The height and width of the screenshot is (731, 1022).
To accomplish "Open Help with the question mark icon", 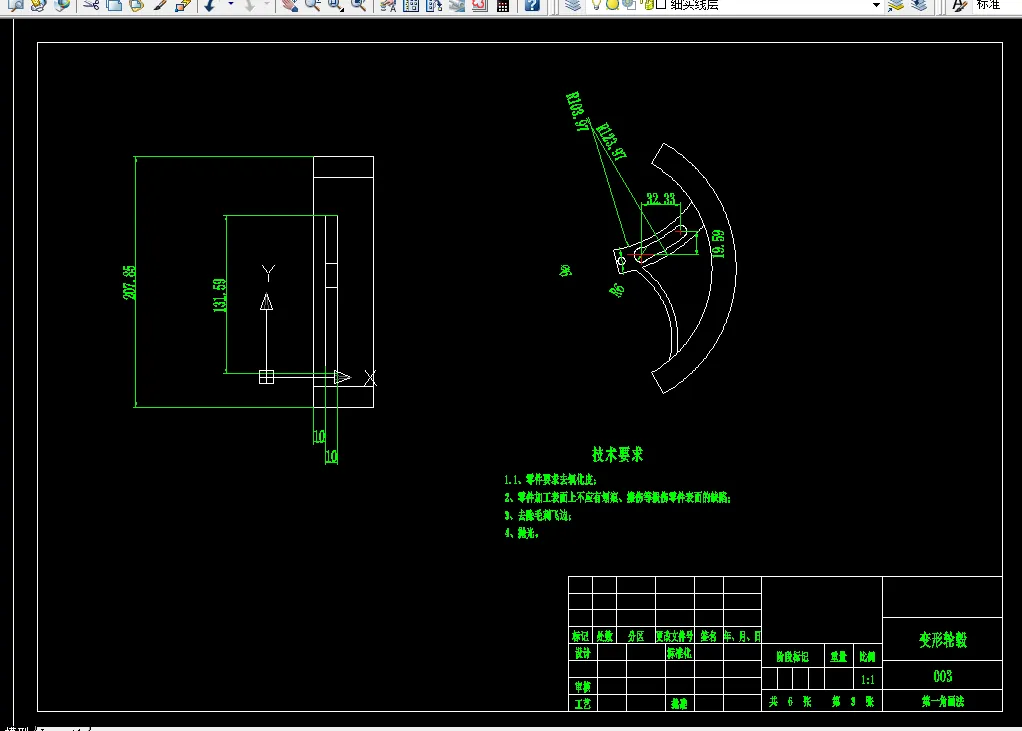I will click(x=532, y=5).
